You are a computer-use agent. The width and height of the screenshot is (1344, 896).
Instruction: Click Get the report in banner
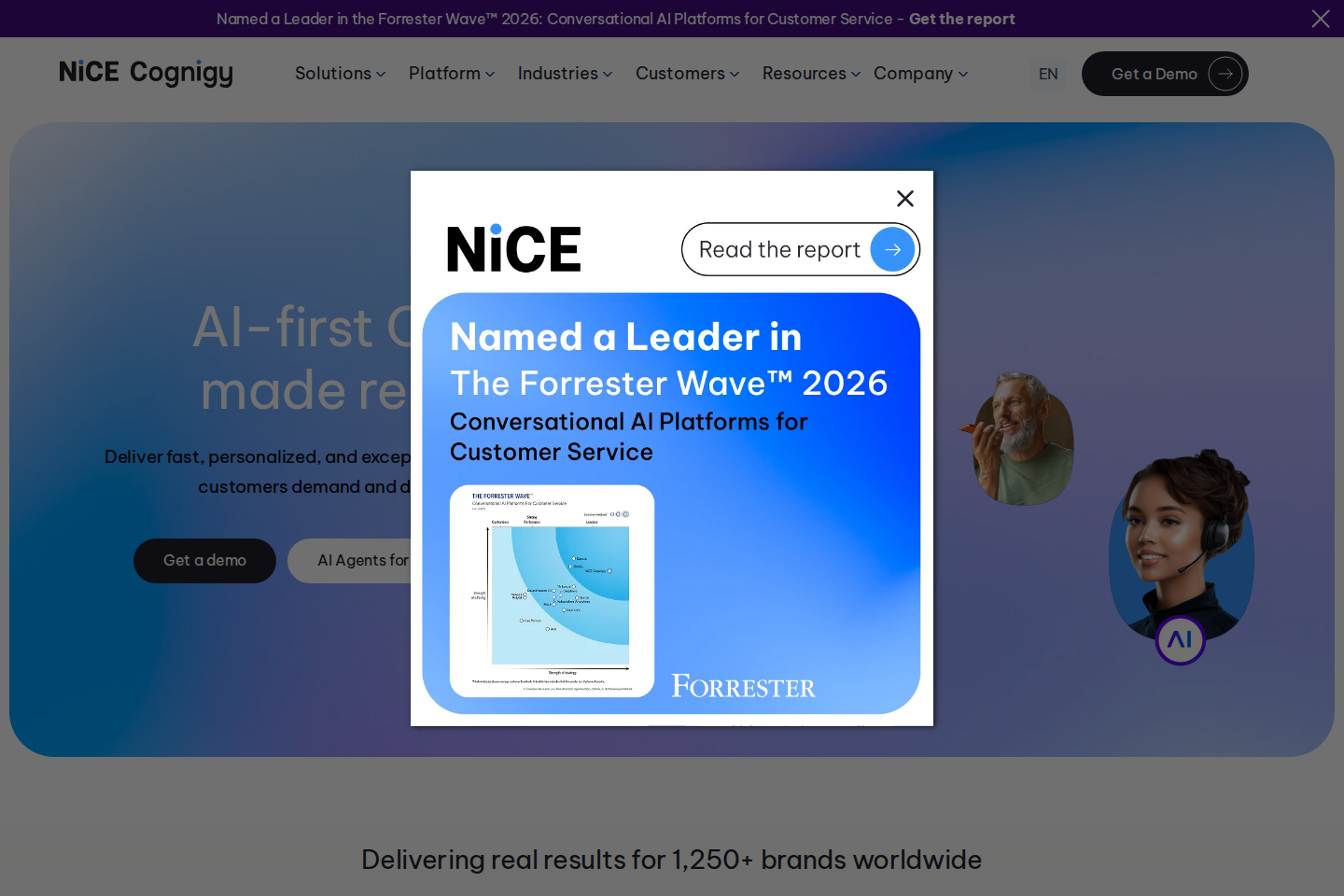click(x=961, y=19)
